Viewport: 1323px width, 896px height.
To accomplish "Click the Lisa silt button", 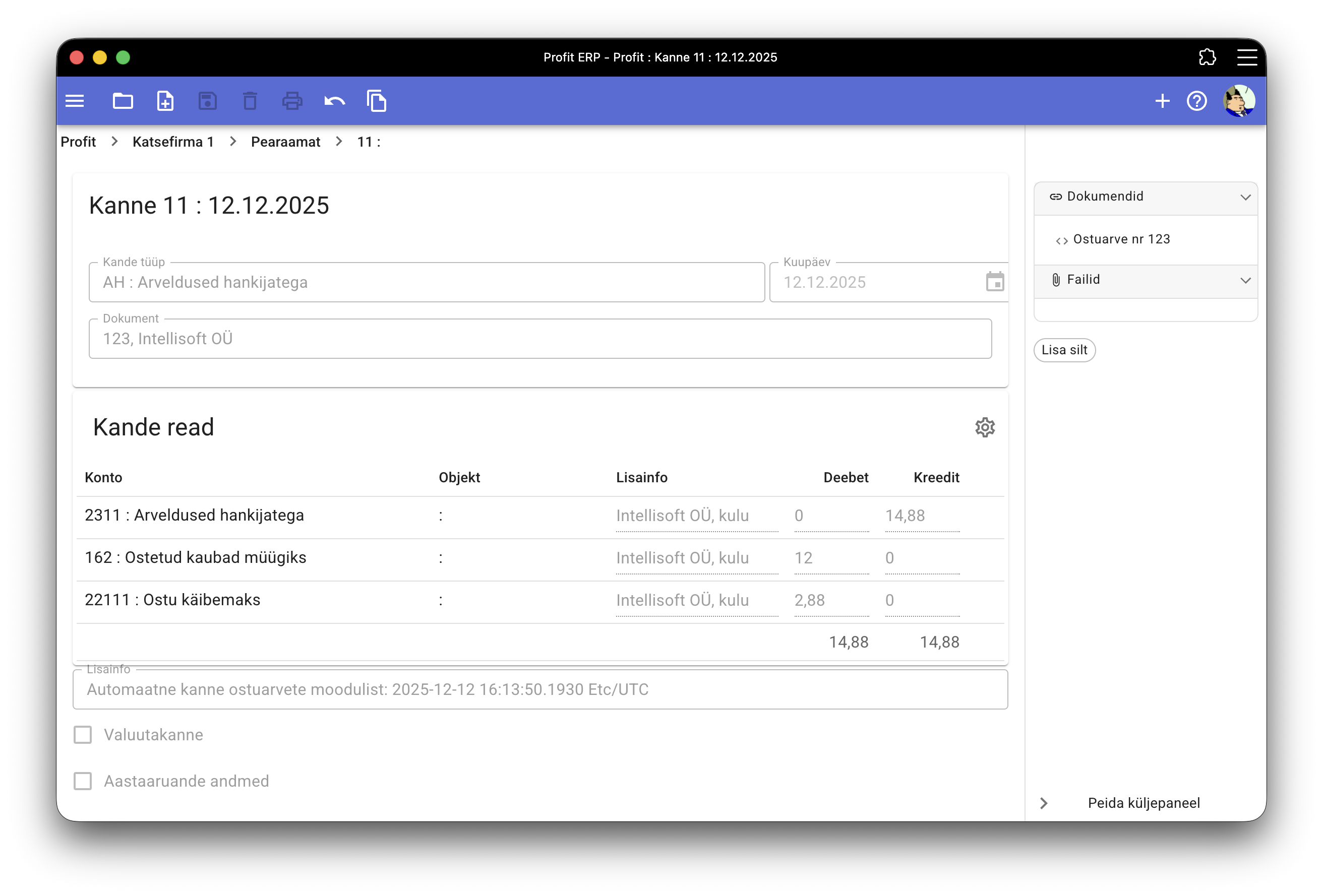I will (x=1064, y=350).
